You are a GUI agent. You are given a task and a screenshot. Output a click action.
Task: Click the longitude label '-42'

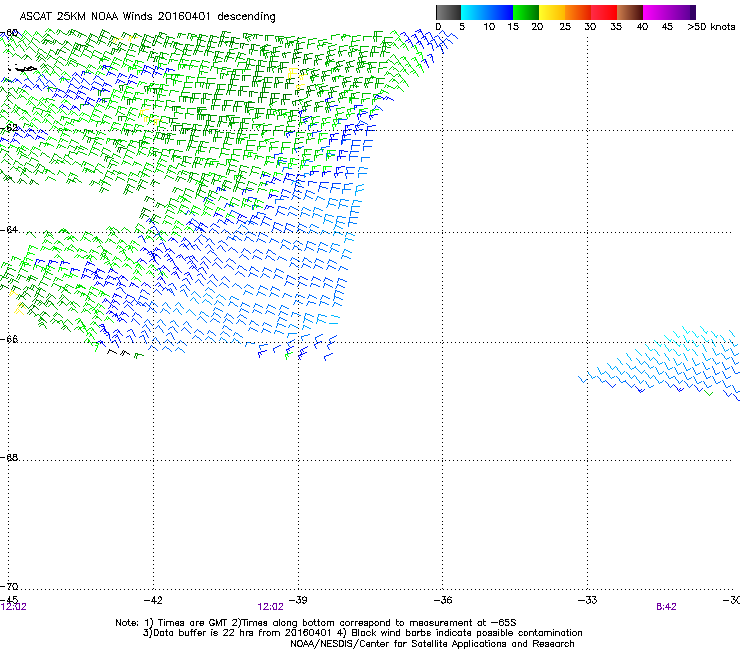pos(153,600)
